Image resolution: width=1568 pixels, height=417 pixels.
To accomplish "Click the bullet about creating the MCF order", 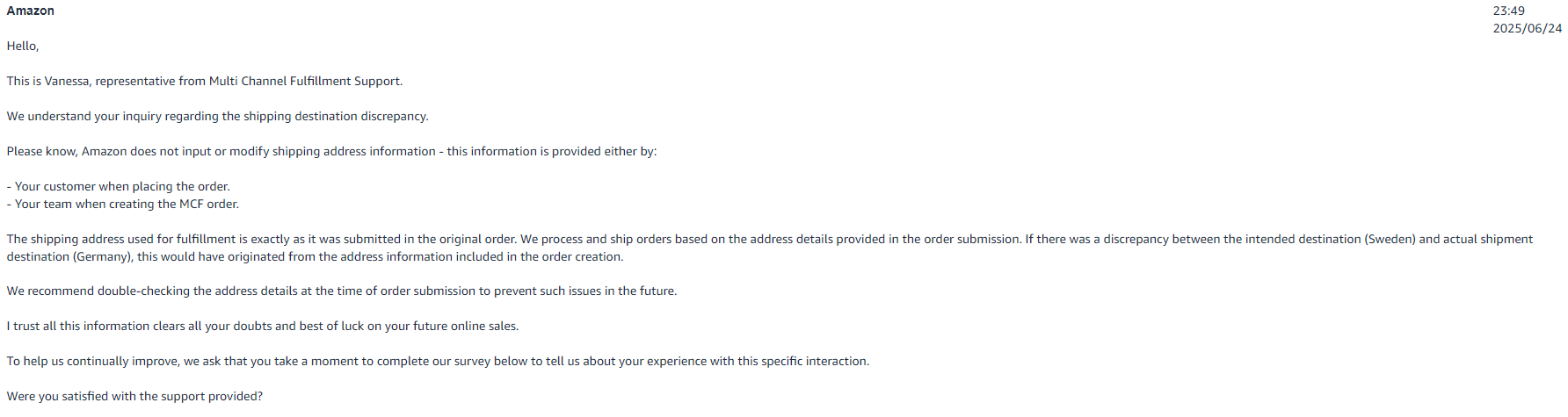I will click(123, 204).
